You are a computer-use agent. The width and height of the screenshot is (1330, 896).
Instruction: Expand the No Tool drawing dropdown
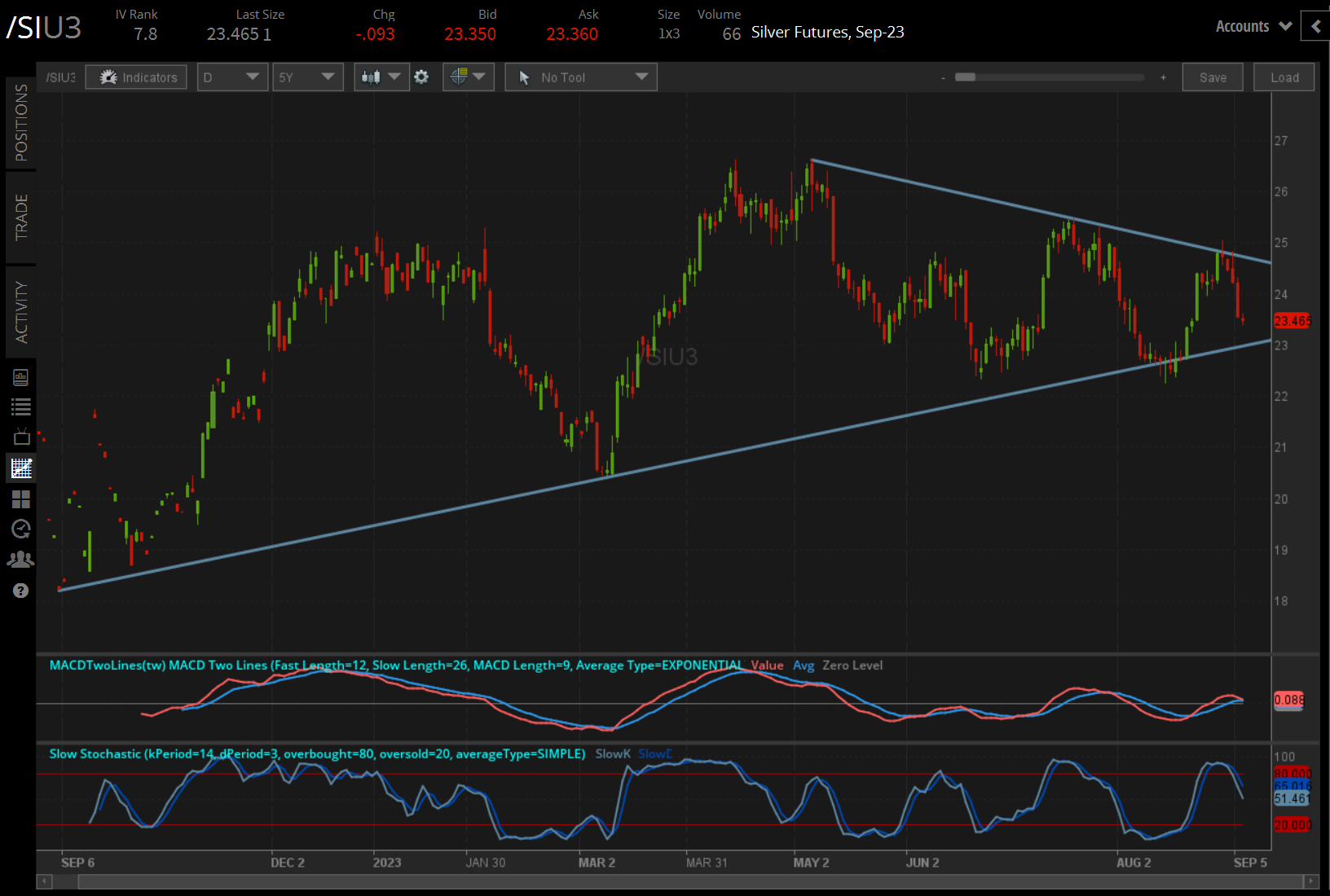click(580, 77)
